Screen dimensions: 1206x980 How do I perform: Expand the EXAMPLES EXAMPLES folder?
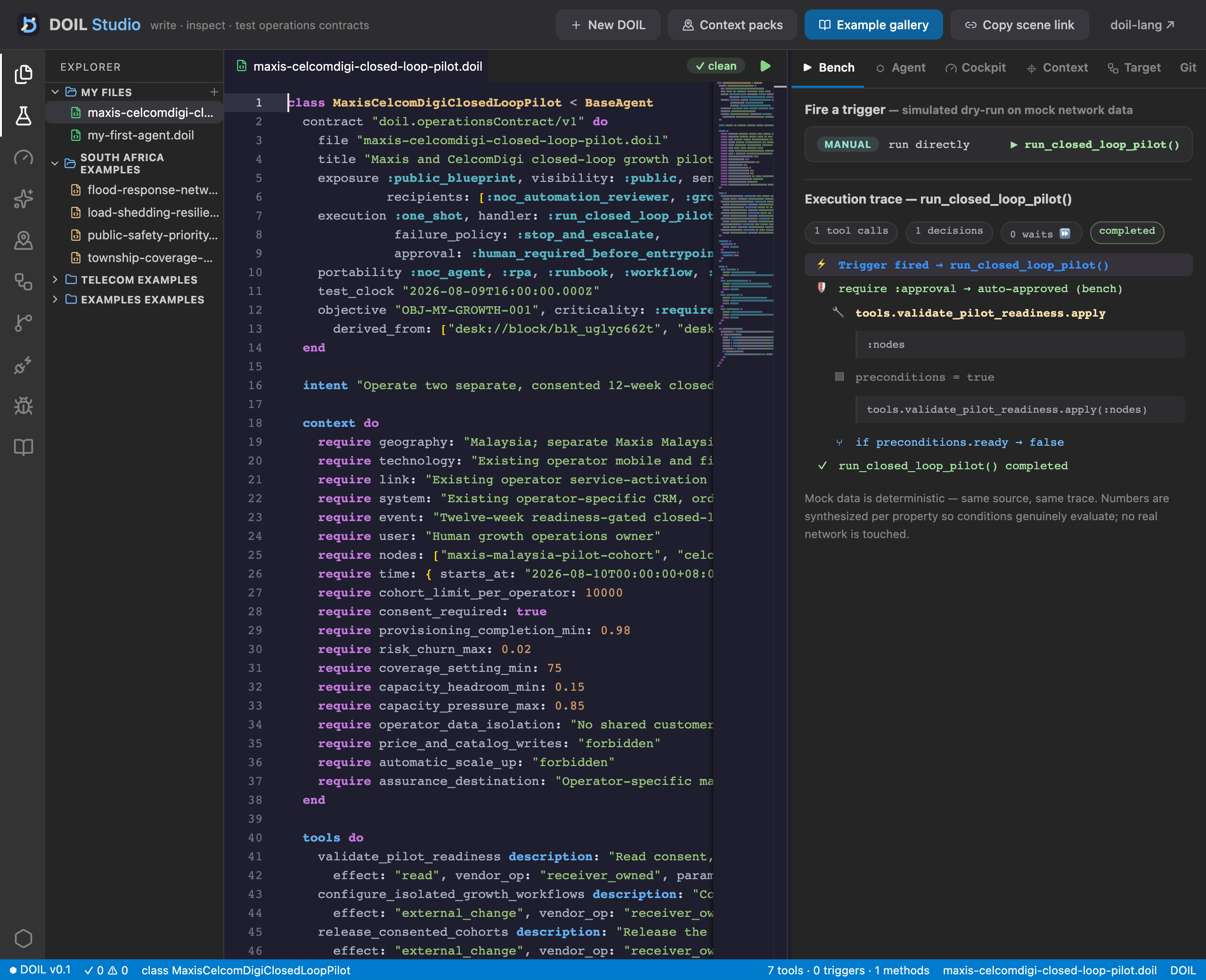point(55,299)
